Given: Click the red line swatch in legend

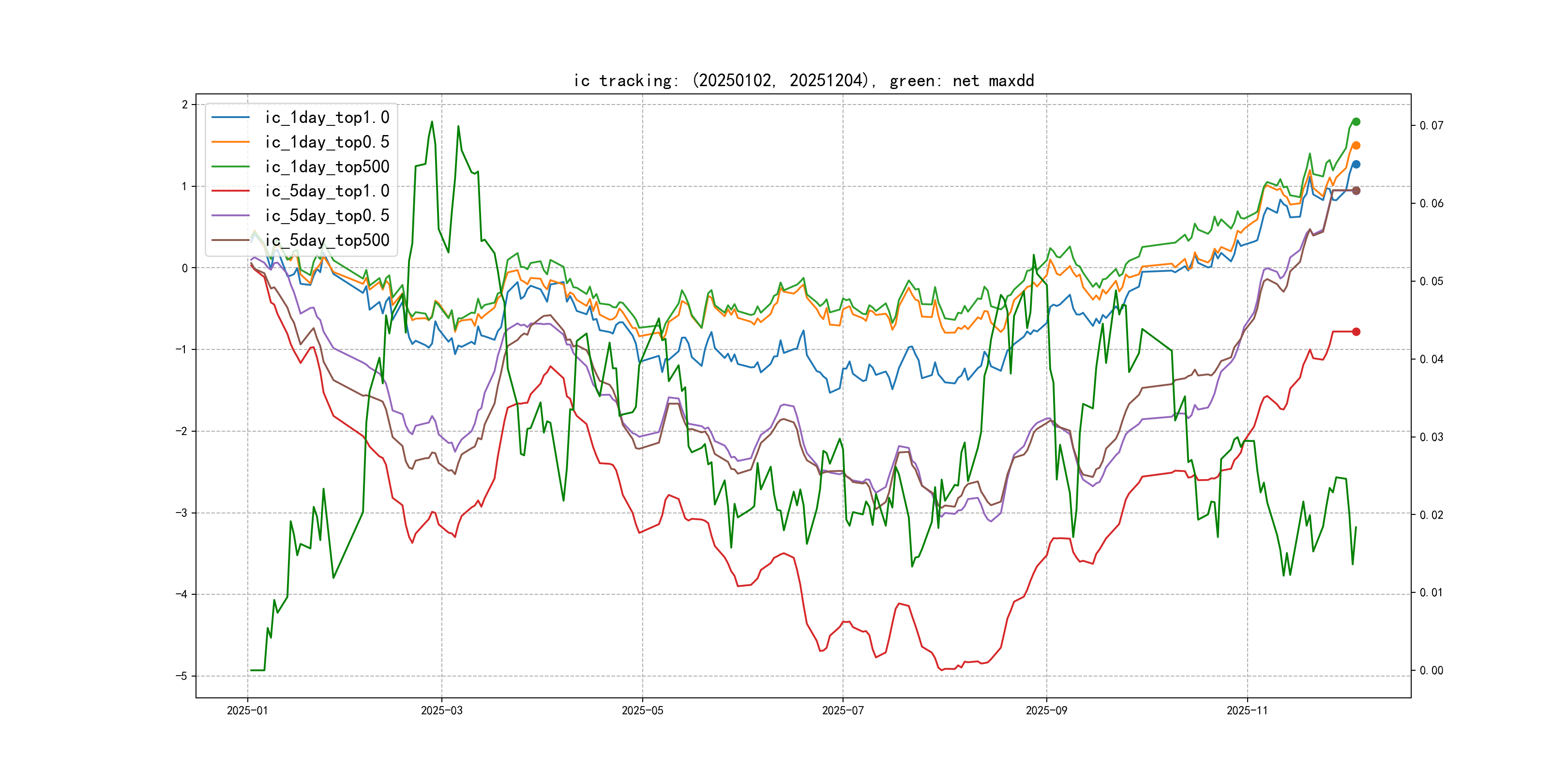Looking at the screenshot, I should pos(230,191).
